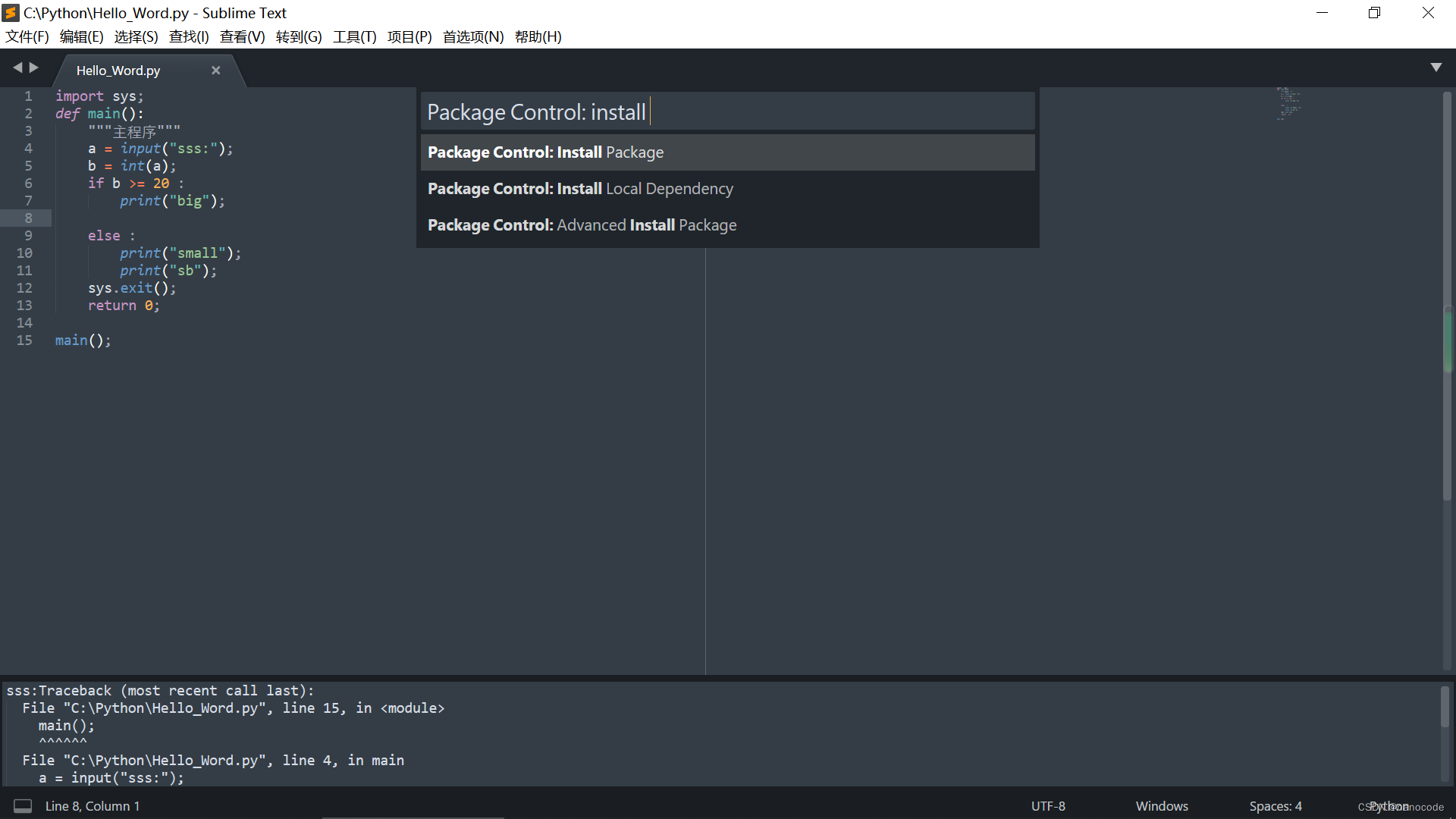Image resolution: width=1456 pixels, height=819 pixels.
Task: Open the Spaces: 4 indentation menu
Action: pyautogui.click(x=1275, y=806)
